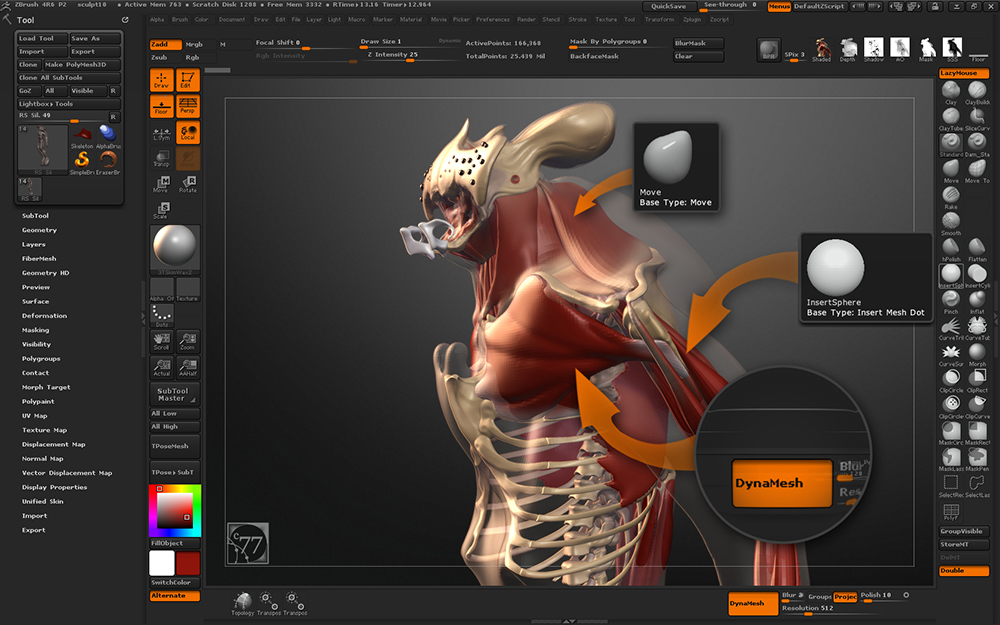This screenshot has width=1000, height=625.
Task: Click the Topology icon below the canvas
Action: (x=242, y=603)
